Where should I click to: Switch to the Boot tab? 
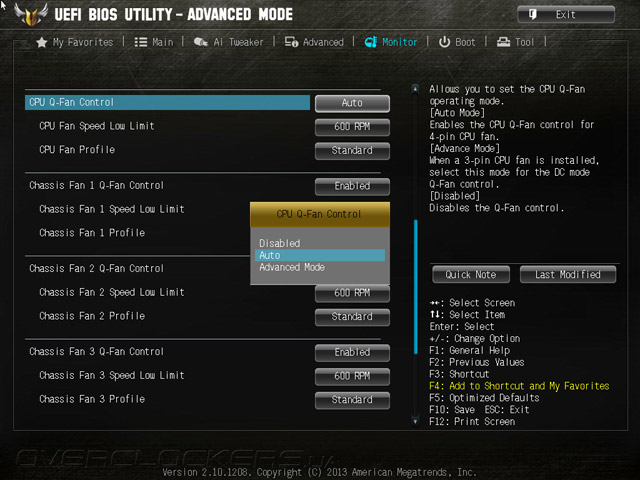click(x=457, y=42)
